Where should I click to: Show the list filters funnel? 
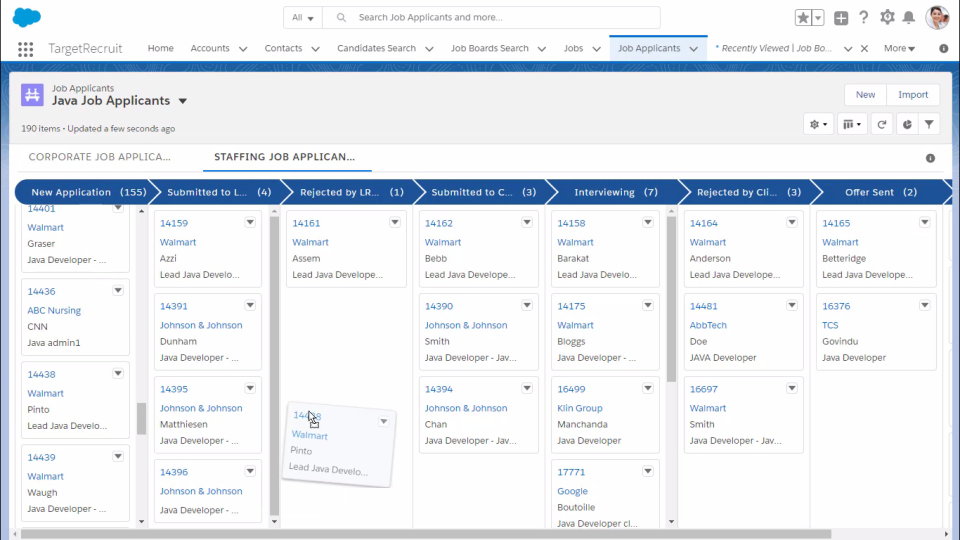click(x=929, y=124)
